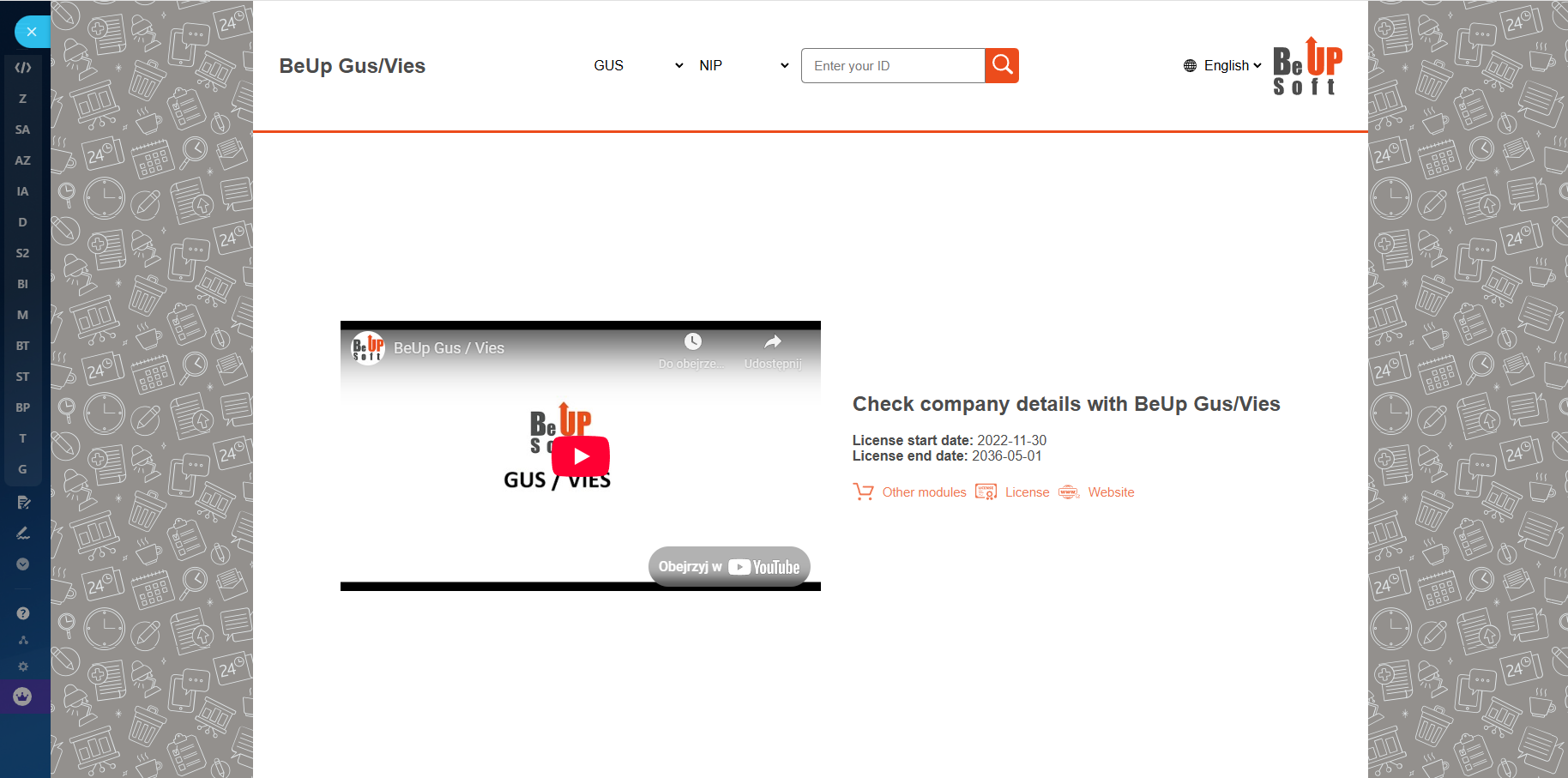This screenshot has width=1568, height=778.
Task: Click the Watch later clock icon
Action: point(693,341)
